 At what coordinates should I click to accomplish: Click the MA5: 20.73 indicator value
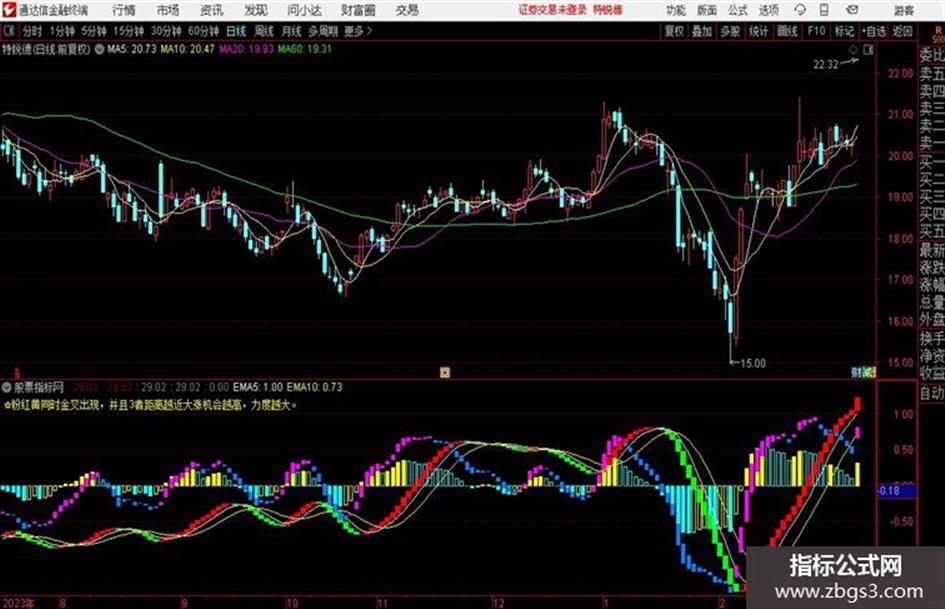point(131,49)
